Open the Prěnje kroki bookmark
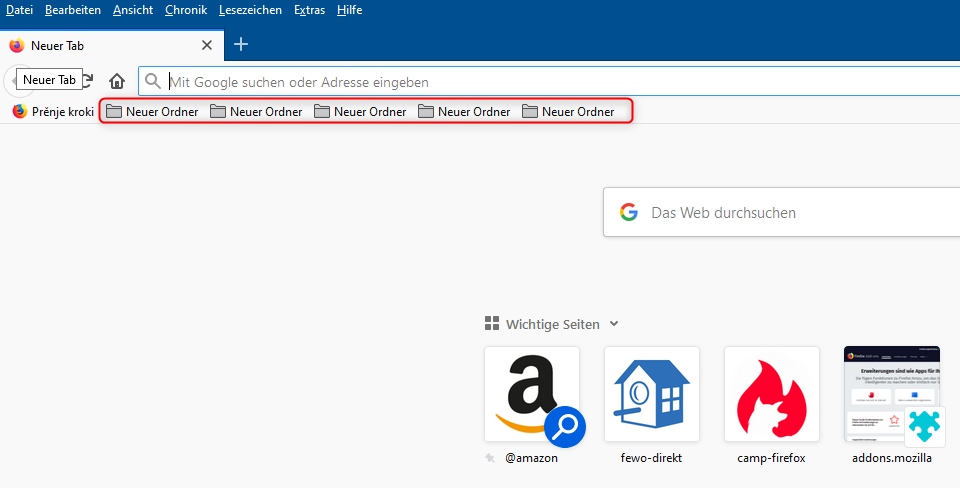 pyautogui.click(x=53, y=112)
